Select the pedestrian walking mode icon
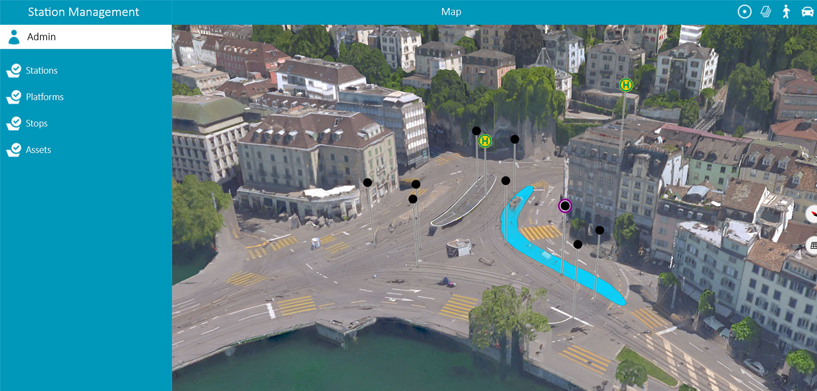Image resolution: width=817 pixels, height=391 pixels. [786, 11]
